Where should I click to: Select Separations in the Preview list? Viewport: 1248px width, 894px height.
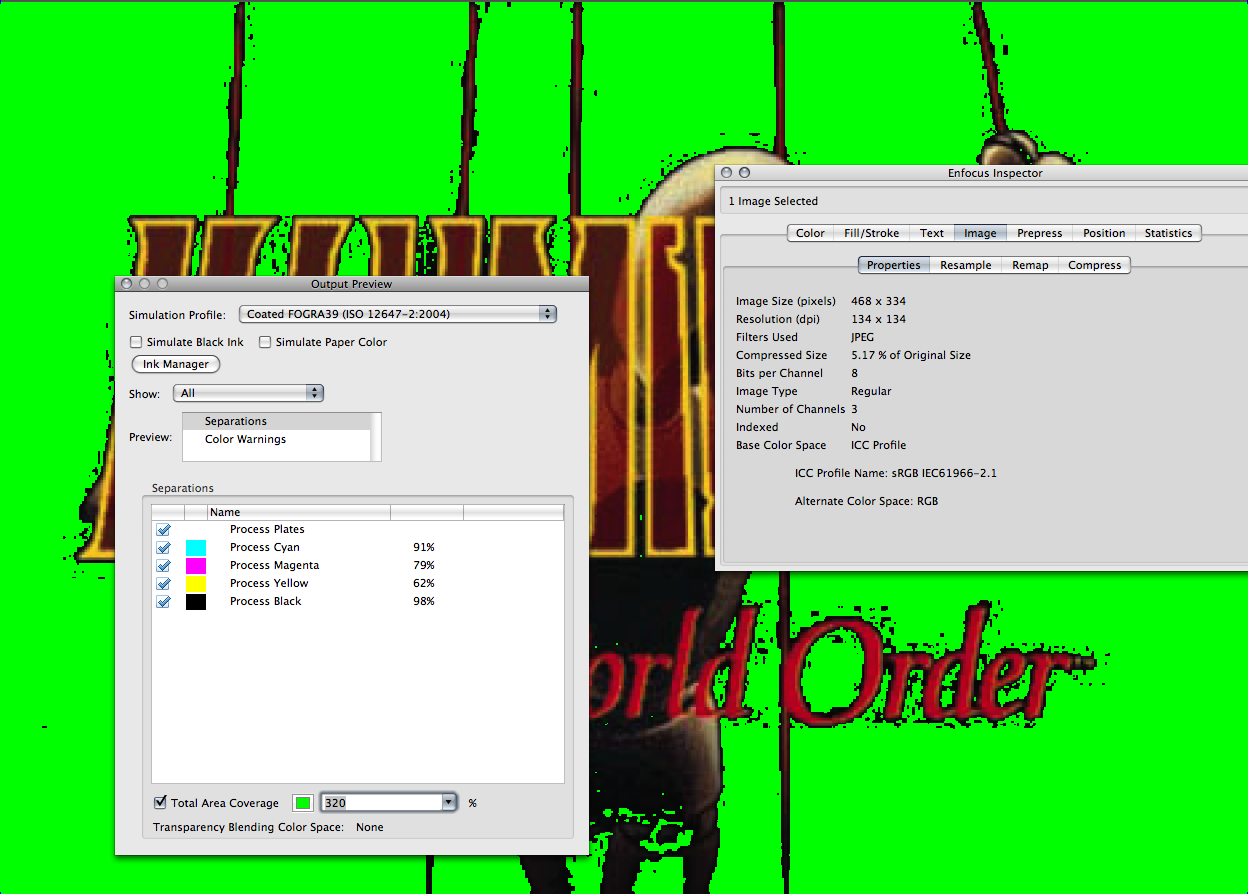pos(276,421)
